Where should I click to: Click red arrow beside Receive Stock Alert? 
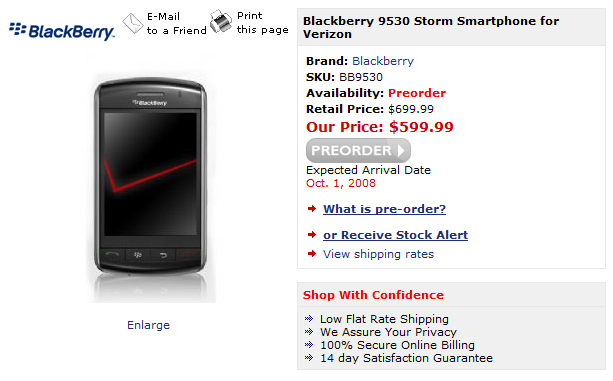click(312, 234)
